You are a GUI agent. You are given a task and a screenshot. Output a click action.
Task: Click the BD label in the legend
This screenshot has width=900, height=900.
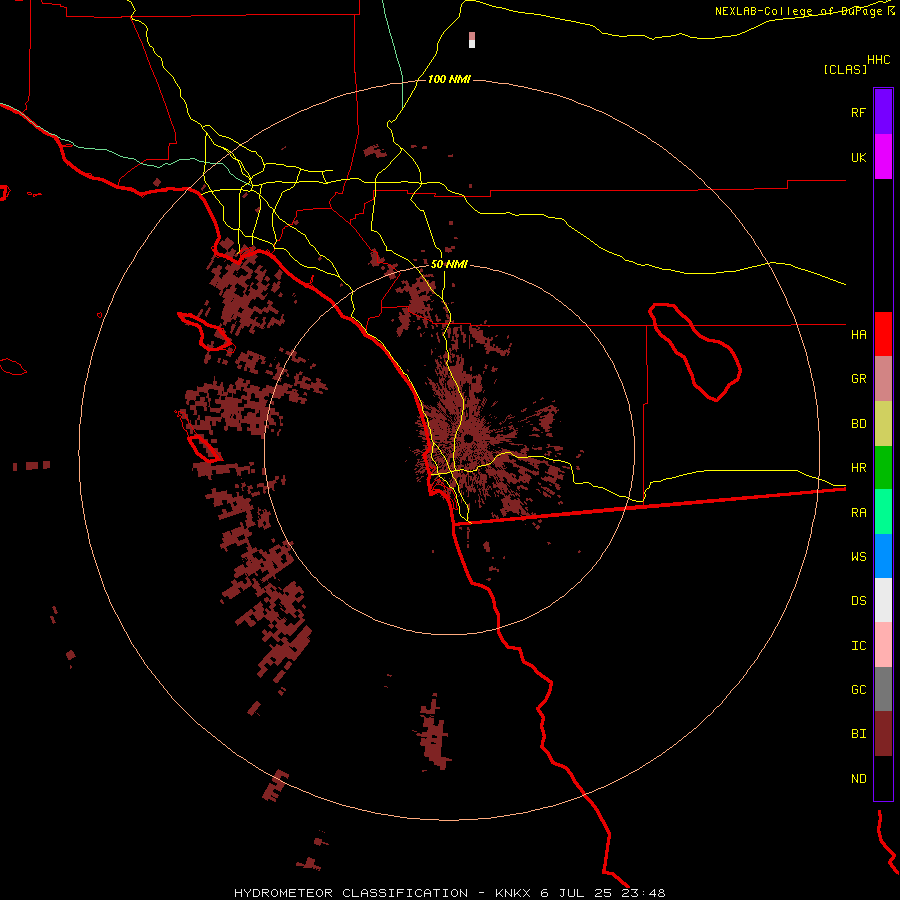tap(858, 424)
